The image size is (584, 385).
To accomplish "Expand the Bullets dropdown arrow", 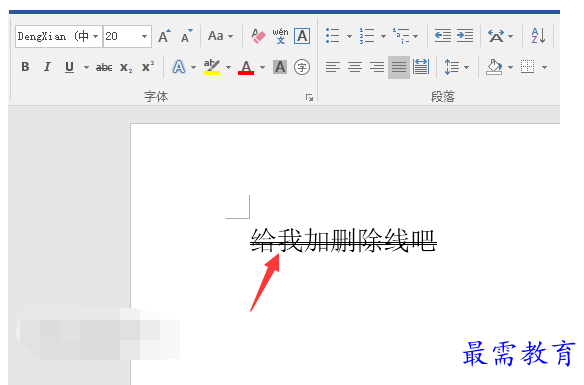I will coord(349,36).
